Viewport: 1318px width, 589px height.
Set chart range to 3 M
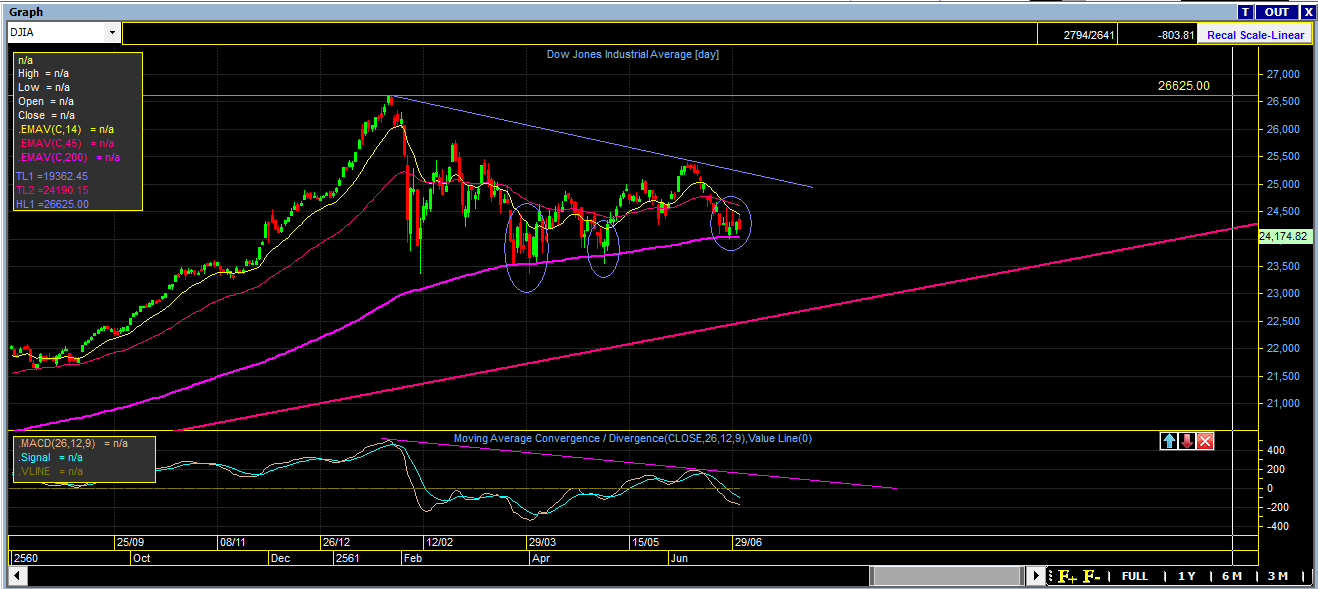[1277, 576]
